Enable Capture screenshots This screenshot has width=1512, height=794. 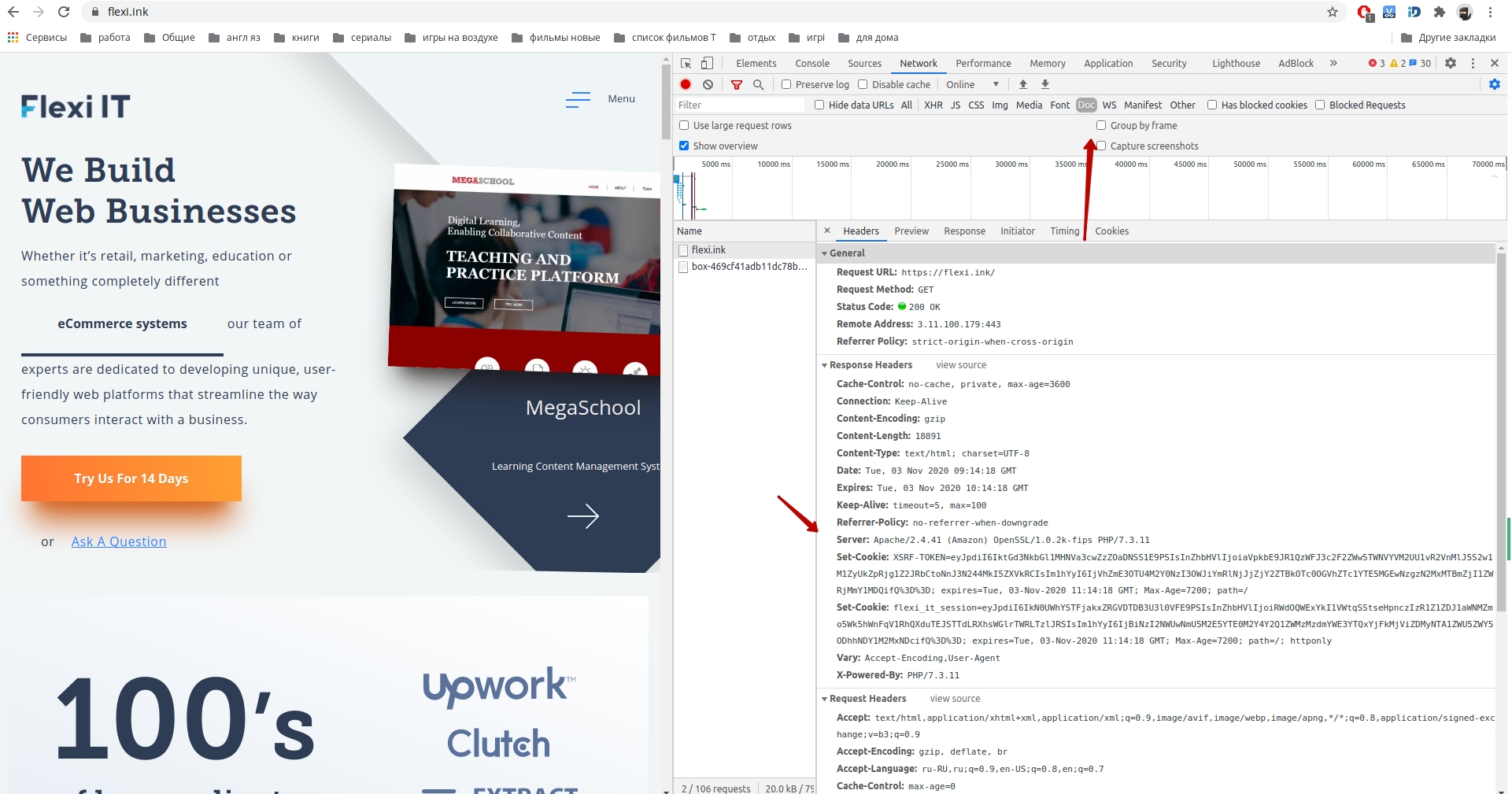pos(1101,146)
